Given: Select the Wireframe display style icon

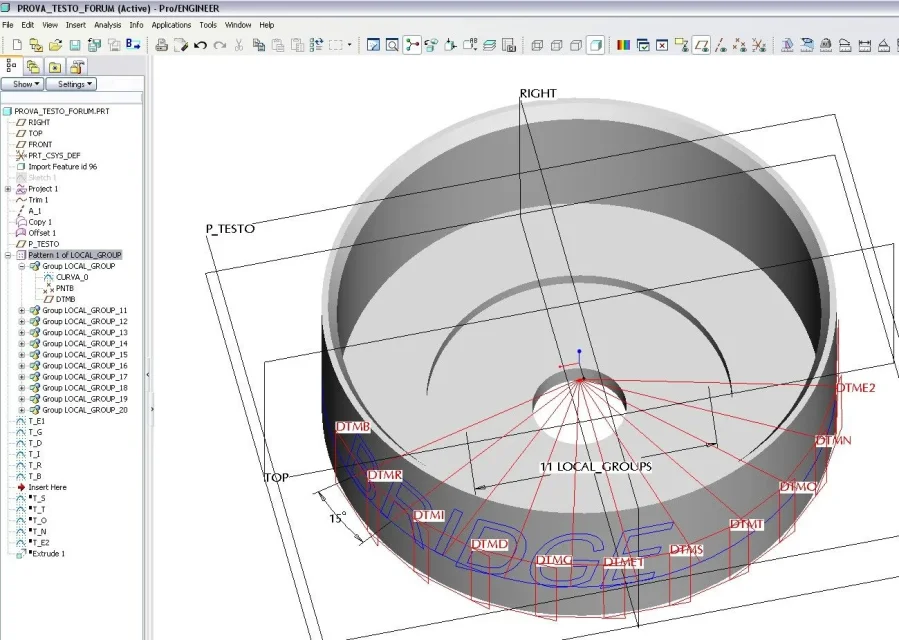Looking at the screenshot, I should tap(537, 45).
